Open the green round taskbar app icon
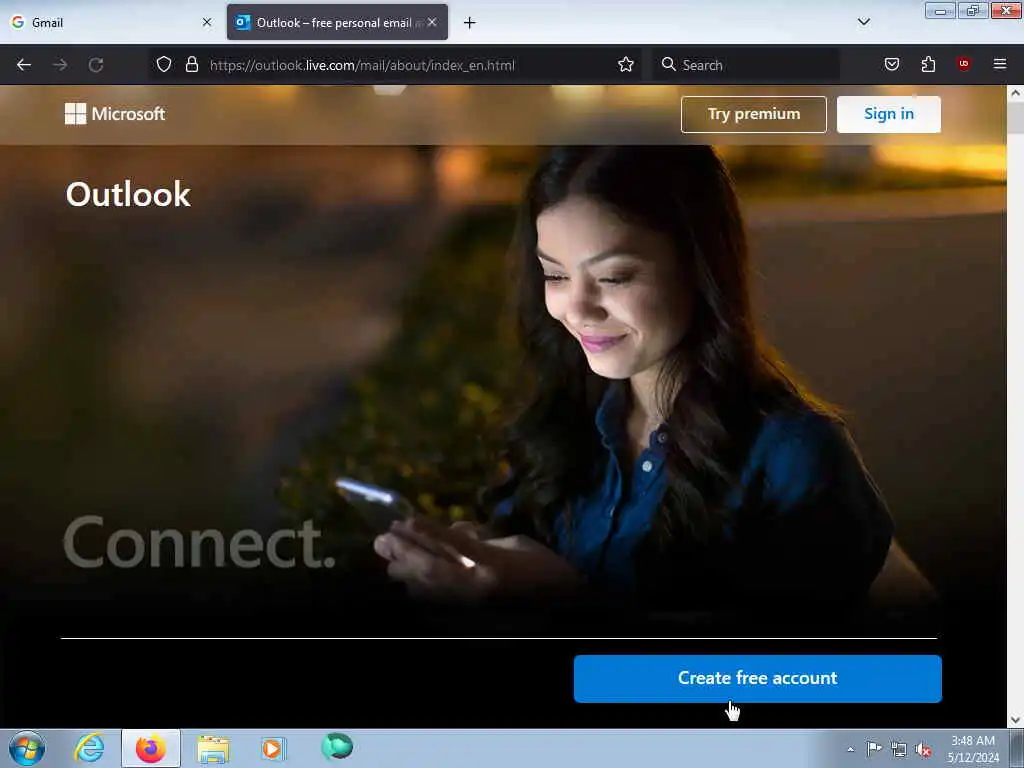 (337, 746)
